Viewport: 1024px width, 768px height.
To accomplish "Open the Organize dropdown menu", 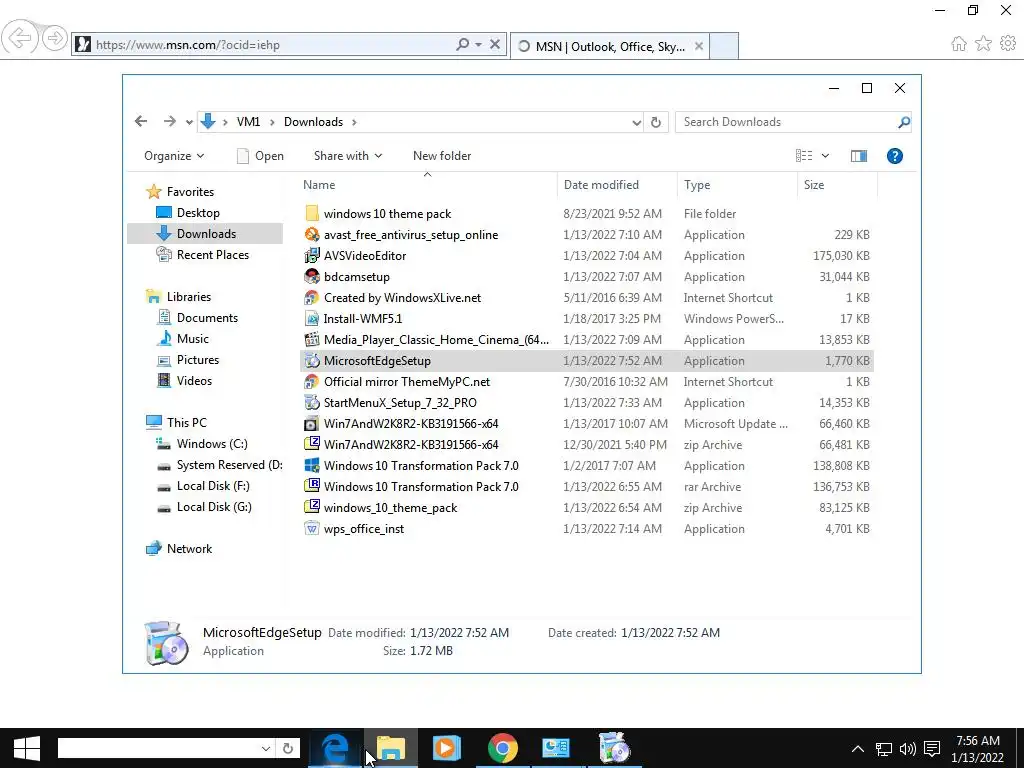I will (x=174, y=155).
